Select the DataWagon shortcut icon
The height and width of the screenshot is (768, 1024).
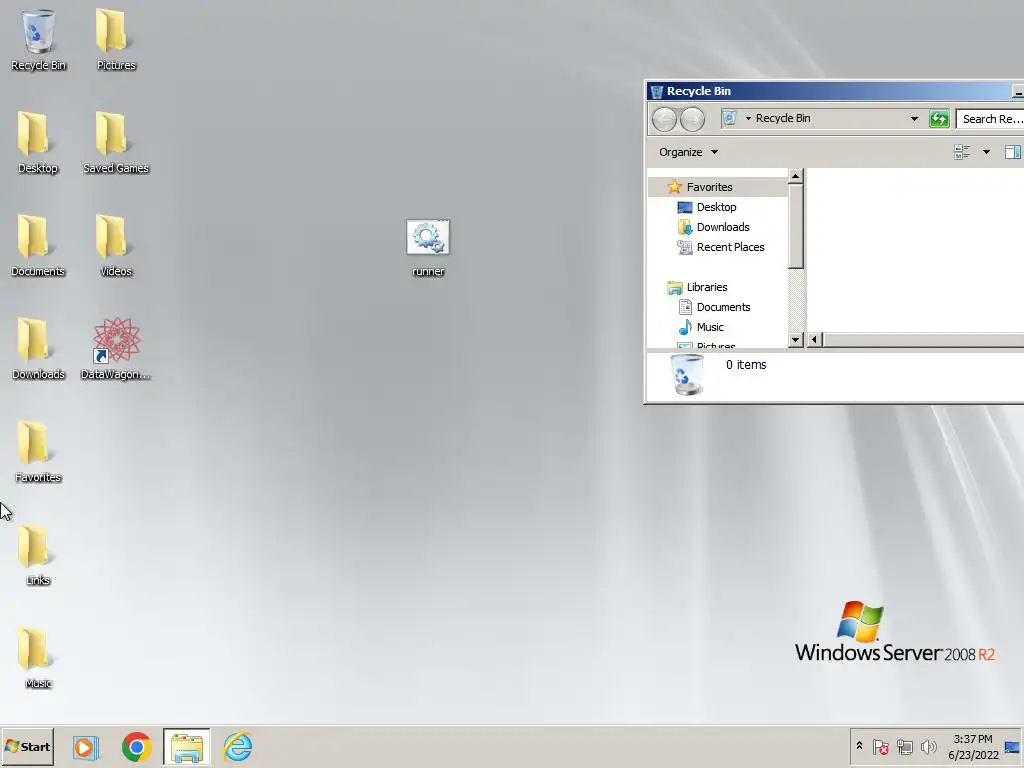[x=116, y=349]
